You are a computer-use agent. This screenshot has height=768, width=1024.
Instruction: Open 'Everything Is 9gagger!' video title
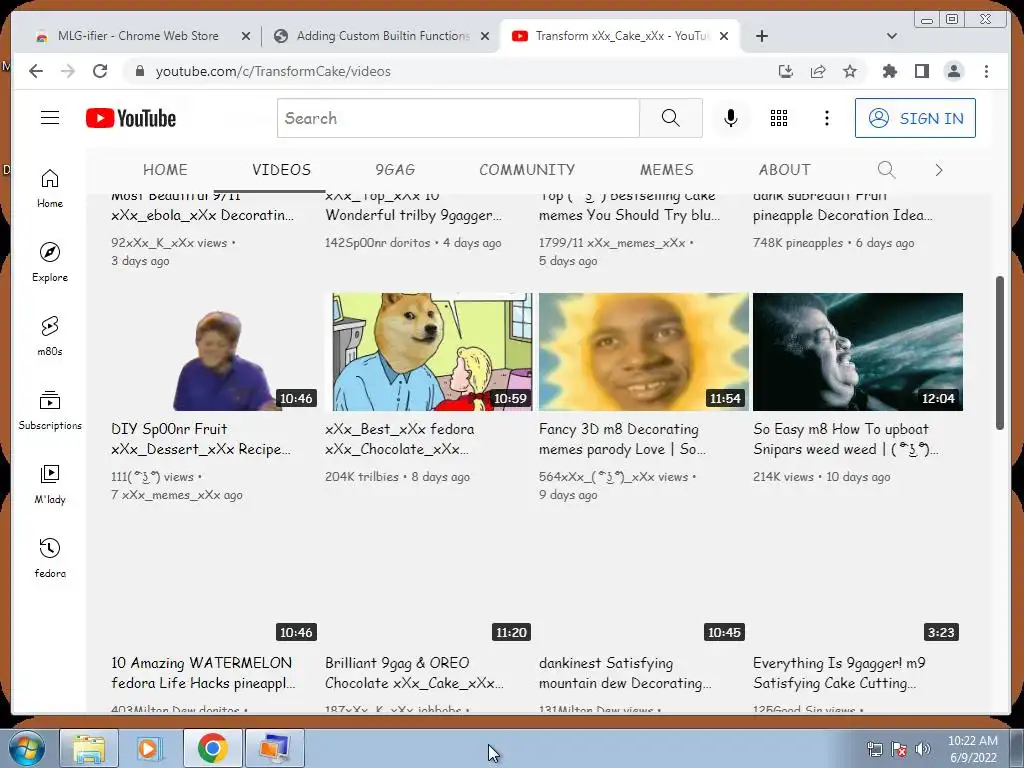pos(839,673)
